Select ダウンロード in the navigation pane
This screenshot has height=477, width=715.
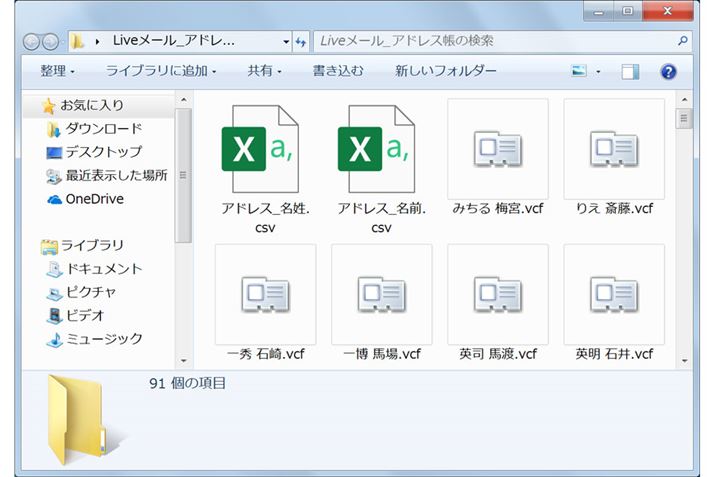pos(103,129)
